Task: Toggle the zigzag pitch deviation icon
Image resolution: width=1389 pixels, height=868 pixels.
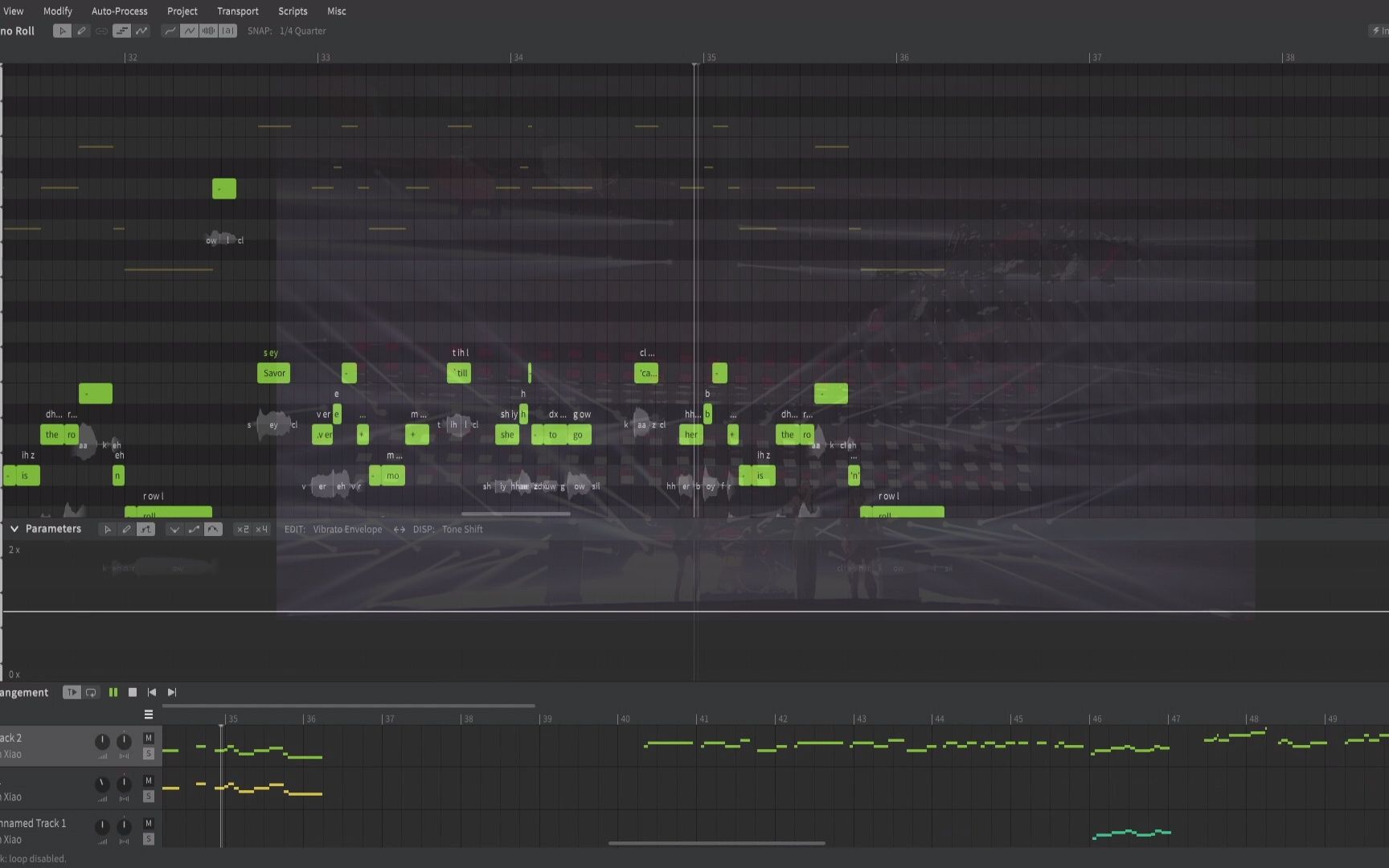Action: [x=189, y=31]
